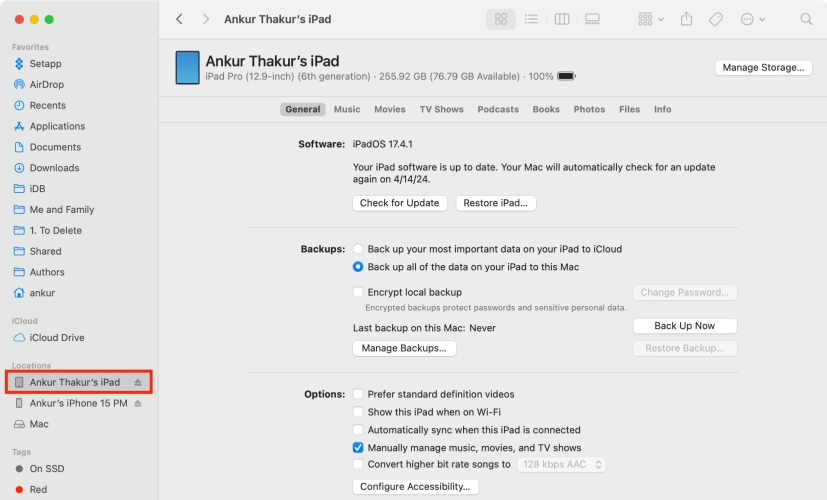Enable Automatically sync when iPad is connected
Viewport: 827px width, 500px height.
pos(358,430)
